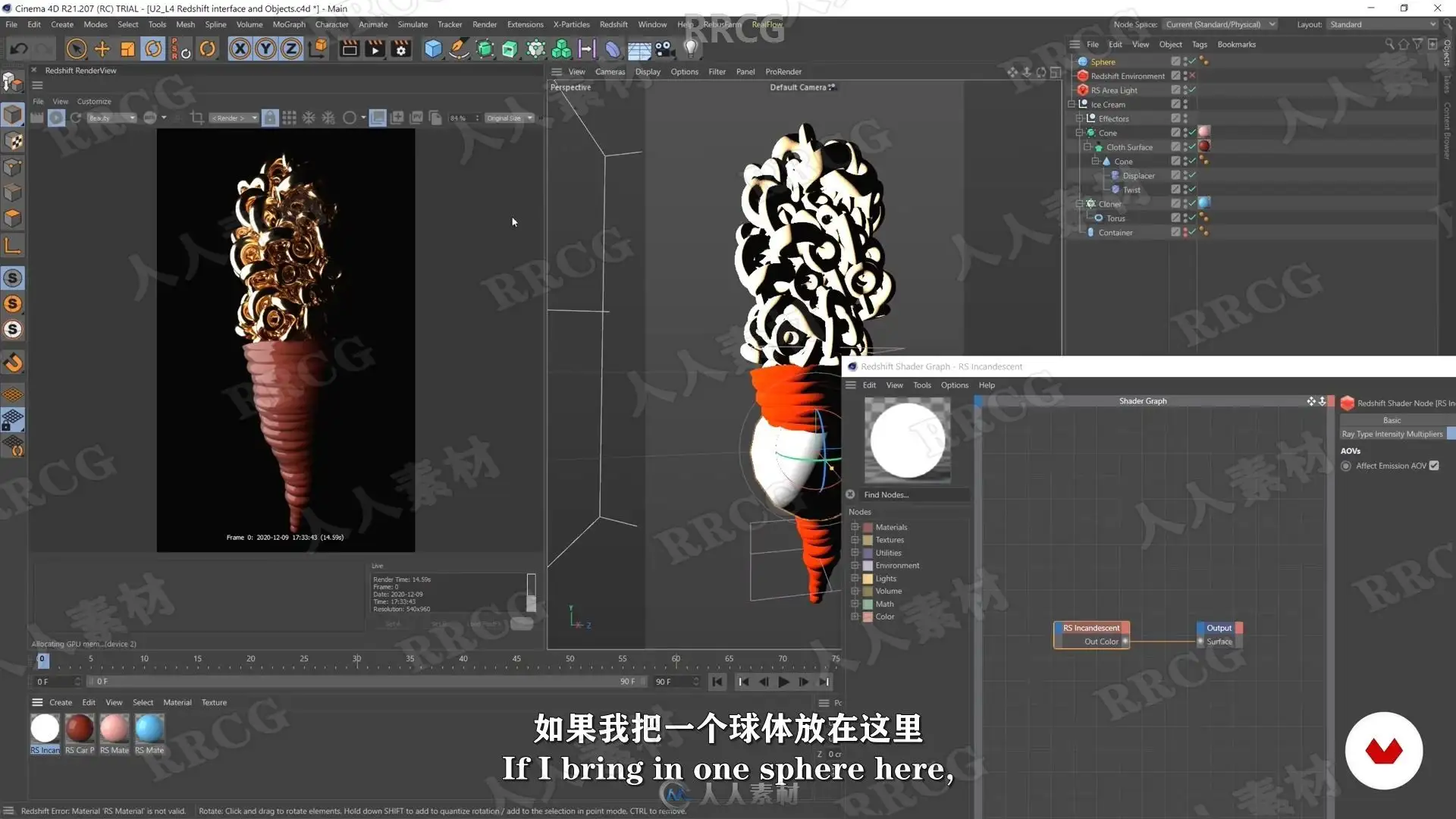Toggle the Container visibility dots
Viewport: 1456px width, 819px height.
tap(1185, 233)
